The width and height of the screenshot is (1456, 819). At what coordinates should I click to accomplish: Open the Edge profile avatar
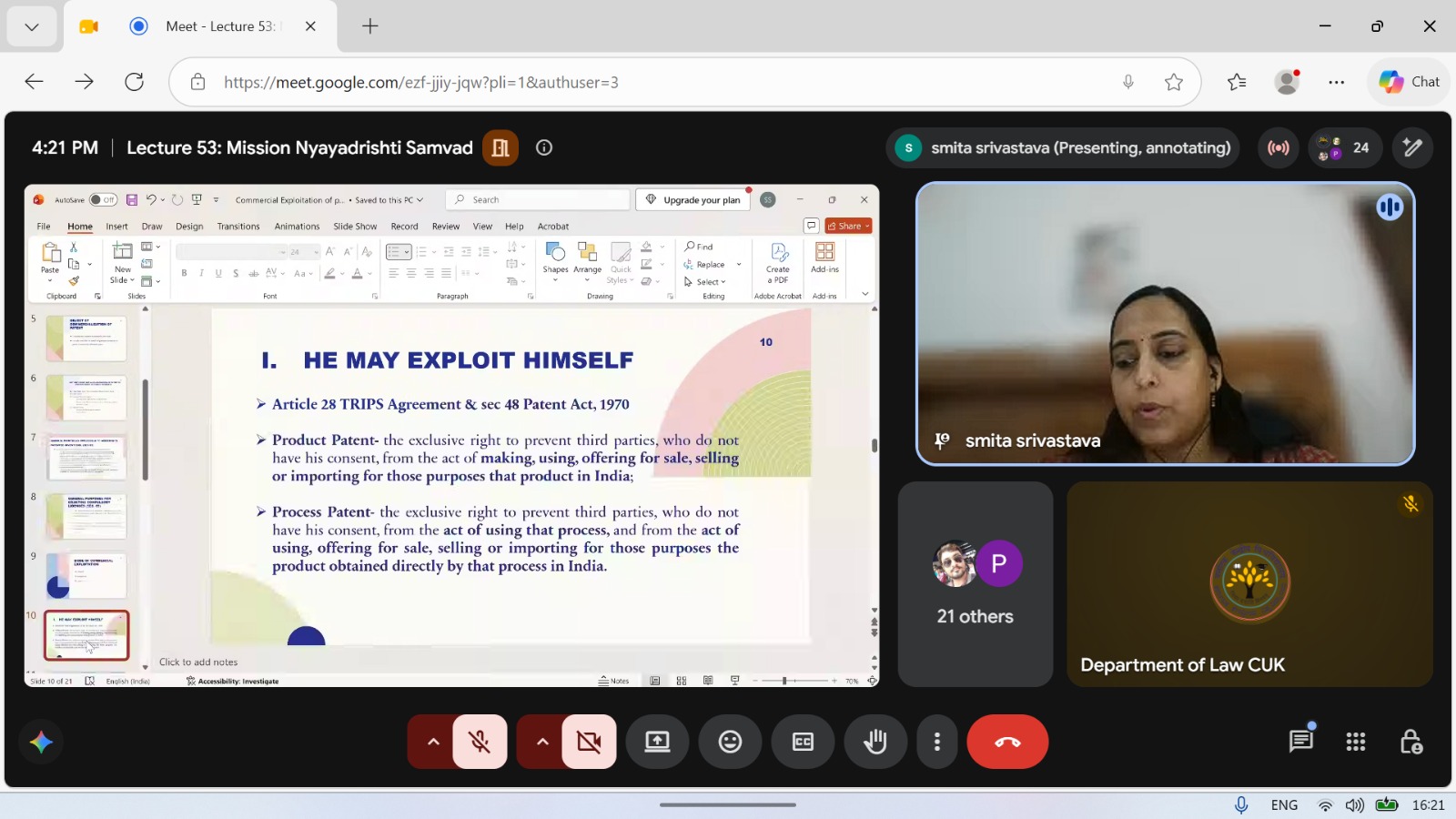[x=1287, y=82]
